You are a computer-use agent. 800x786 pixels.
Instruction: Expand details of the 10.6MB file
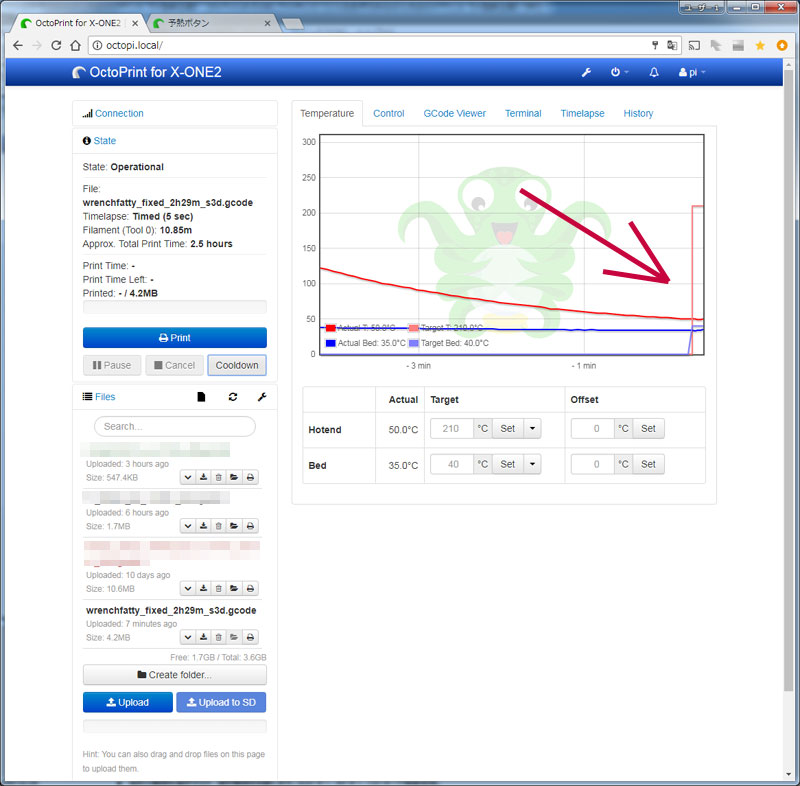188,589
